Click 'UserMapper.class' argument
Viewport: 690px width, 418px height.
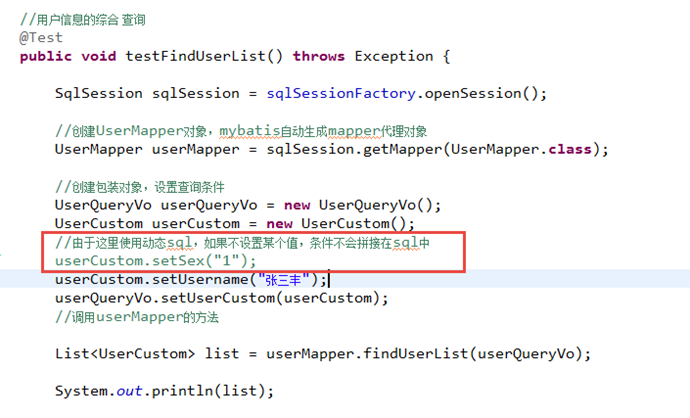tap(521, 150)
